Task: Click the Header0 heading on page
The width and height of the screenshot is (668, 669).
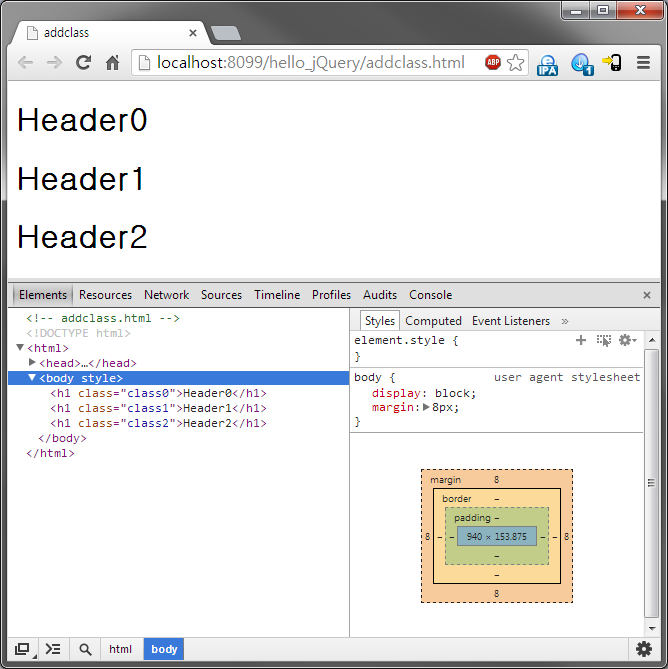Action: coord(82,120)
